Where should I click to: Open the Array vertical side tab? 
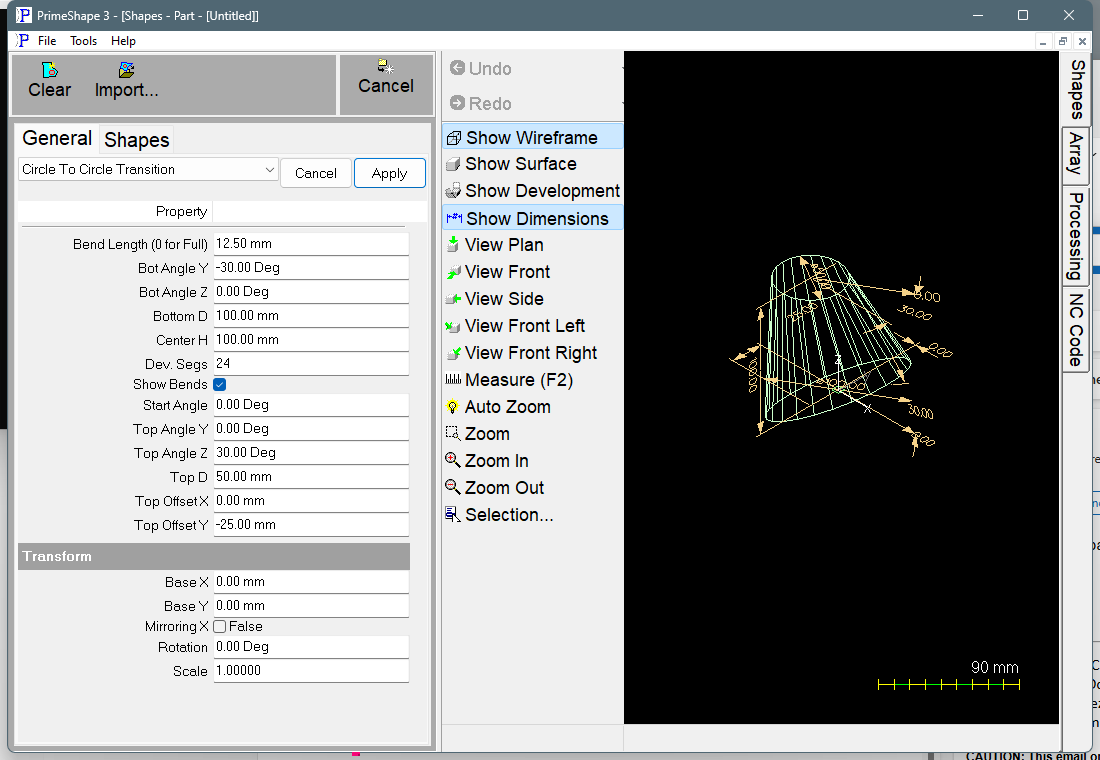click(1076, 155)
